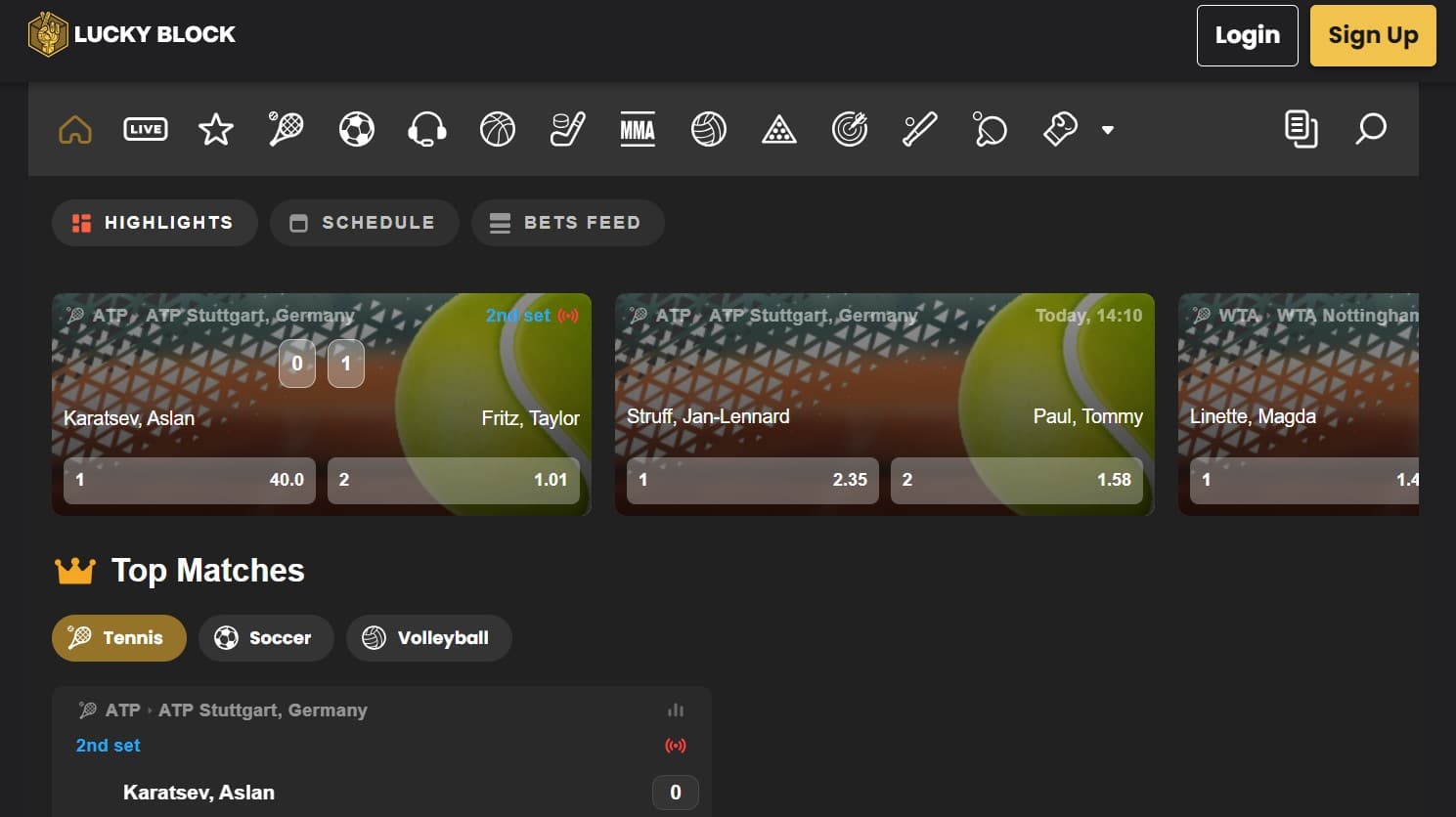Open the Linette, Magda WTA match card
1456x817 pixels.
click(x=1299, y=404)
